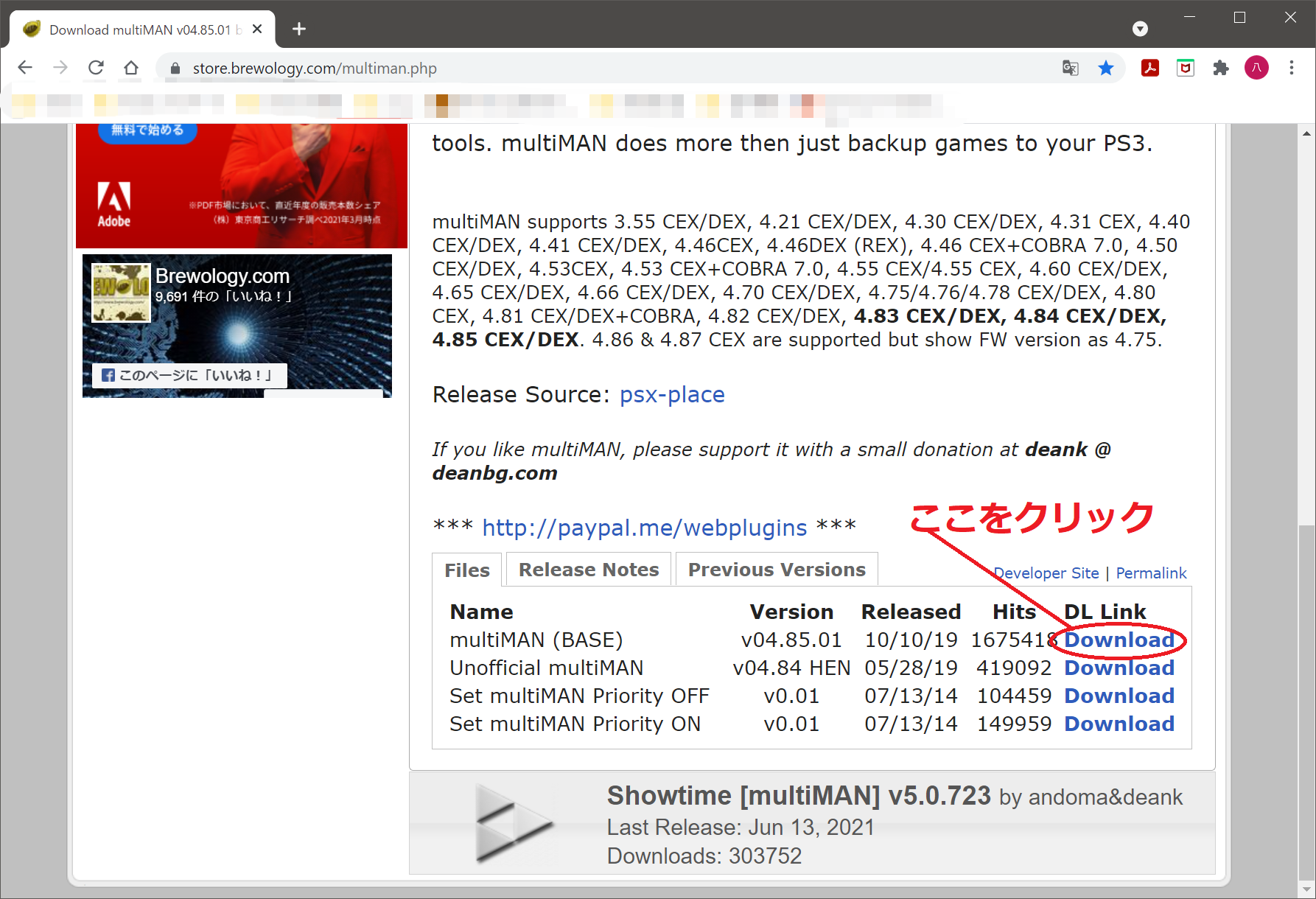Click the page scrollbar down arrow
The image size is (1316, 899).
pyautogui.click(x=1306, y=888)
